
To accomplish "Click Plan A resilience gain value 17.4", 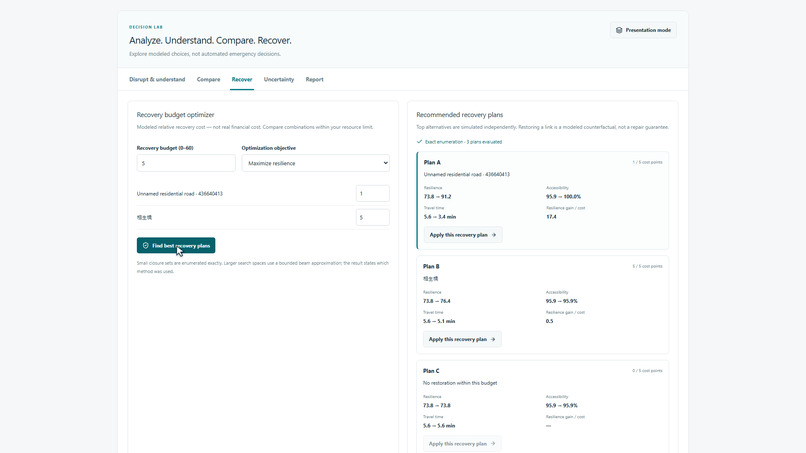I will point(551,217).
